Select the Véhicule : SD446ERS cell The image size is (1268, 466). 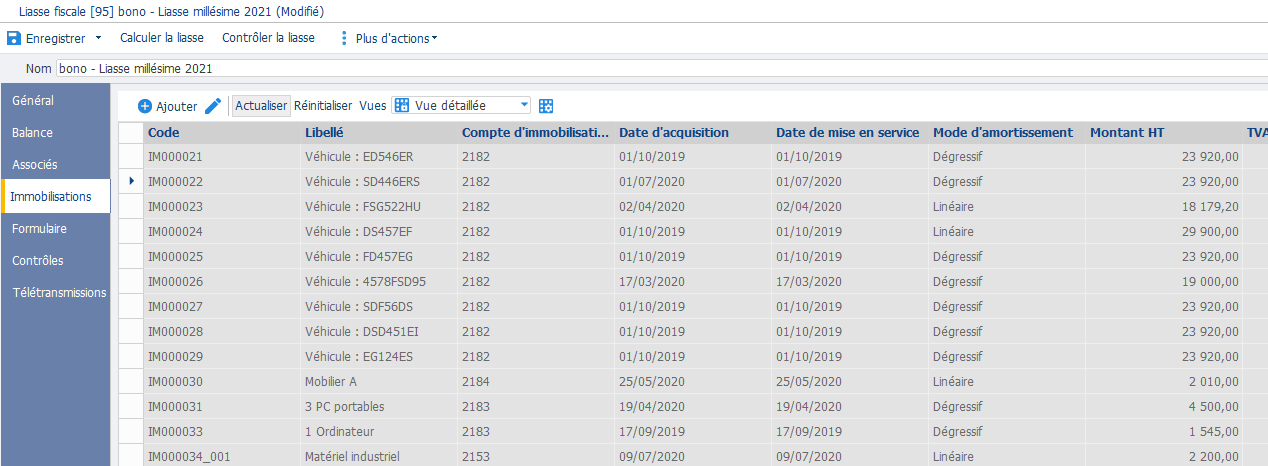click(x=379, y=181)
